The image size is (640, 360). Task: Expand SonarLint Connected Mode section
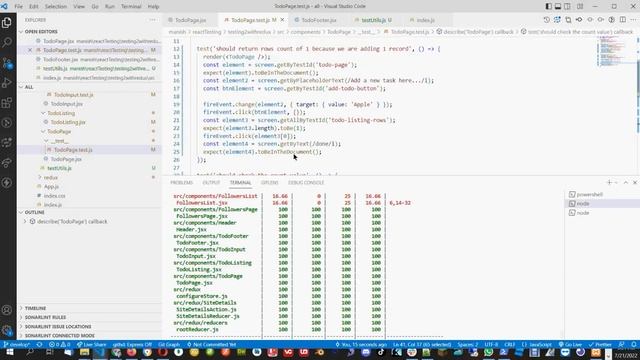tap(59, 336)
